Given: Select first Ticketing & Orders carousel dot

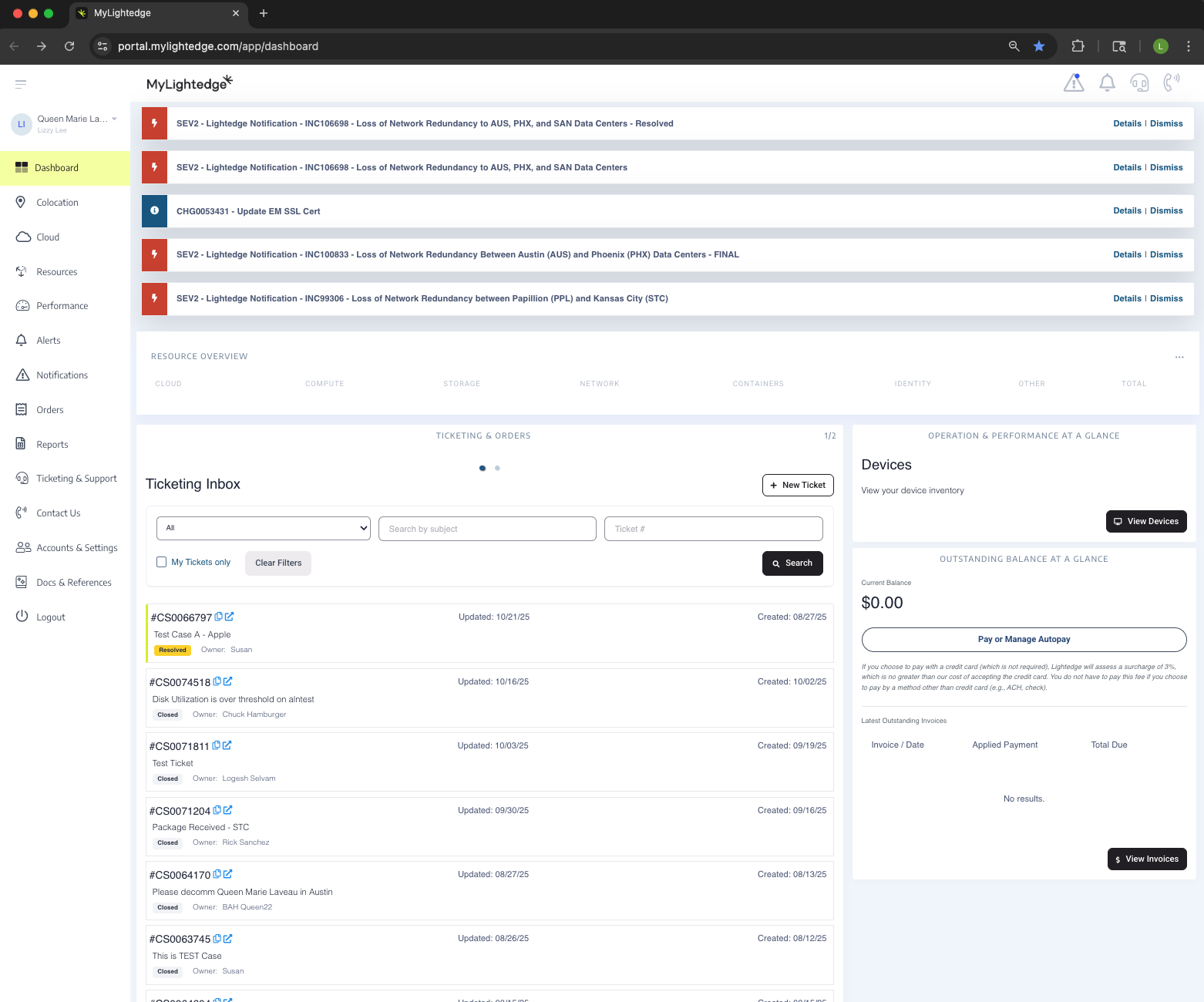Looking at the screenshot, I should (x=483, y=468).
